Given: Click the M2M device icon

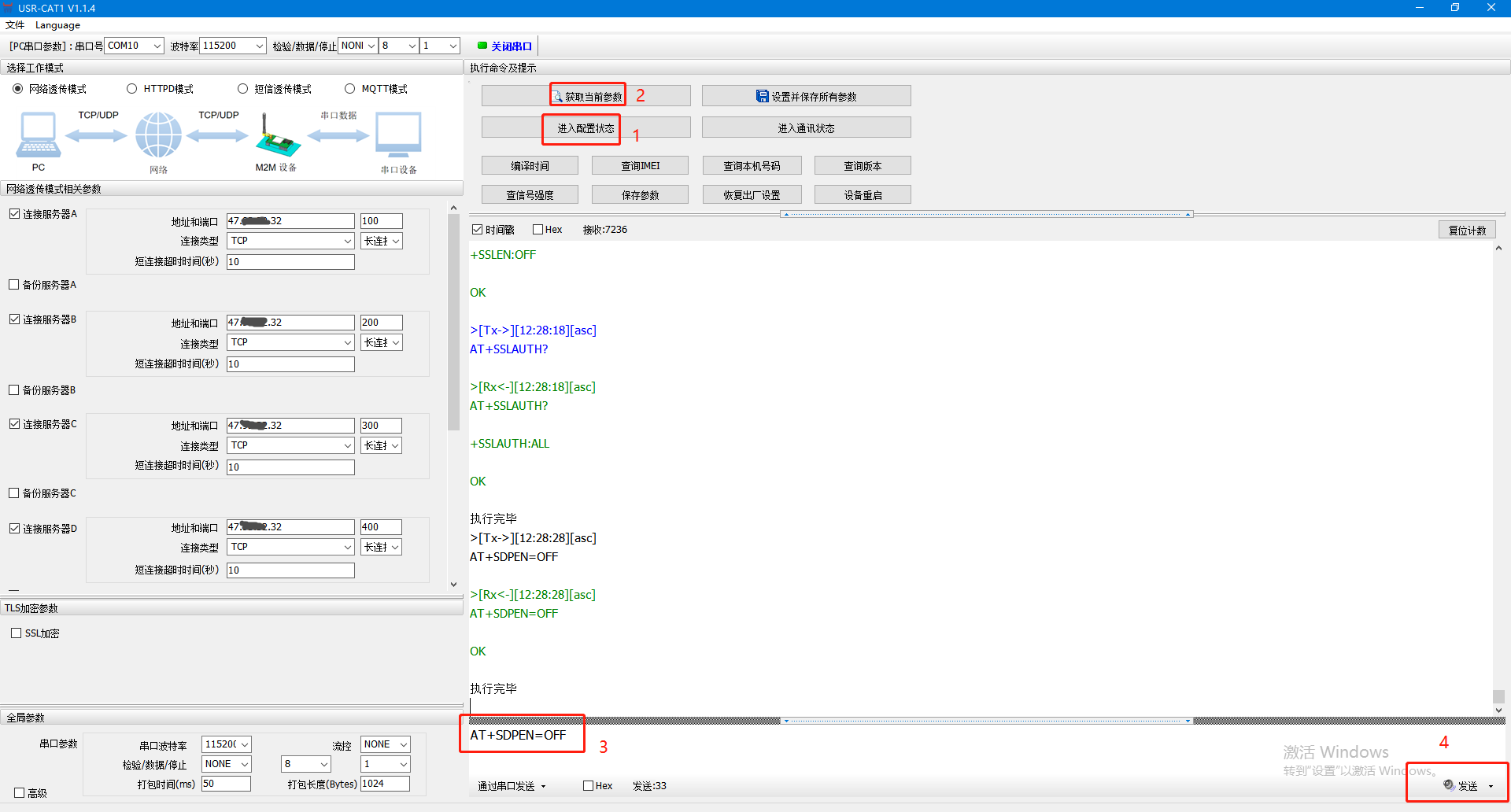Looking at the screenshot, I should (277, 138).
